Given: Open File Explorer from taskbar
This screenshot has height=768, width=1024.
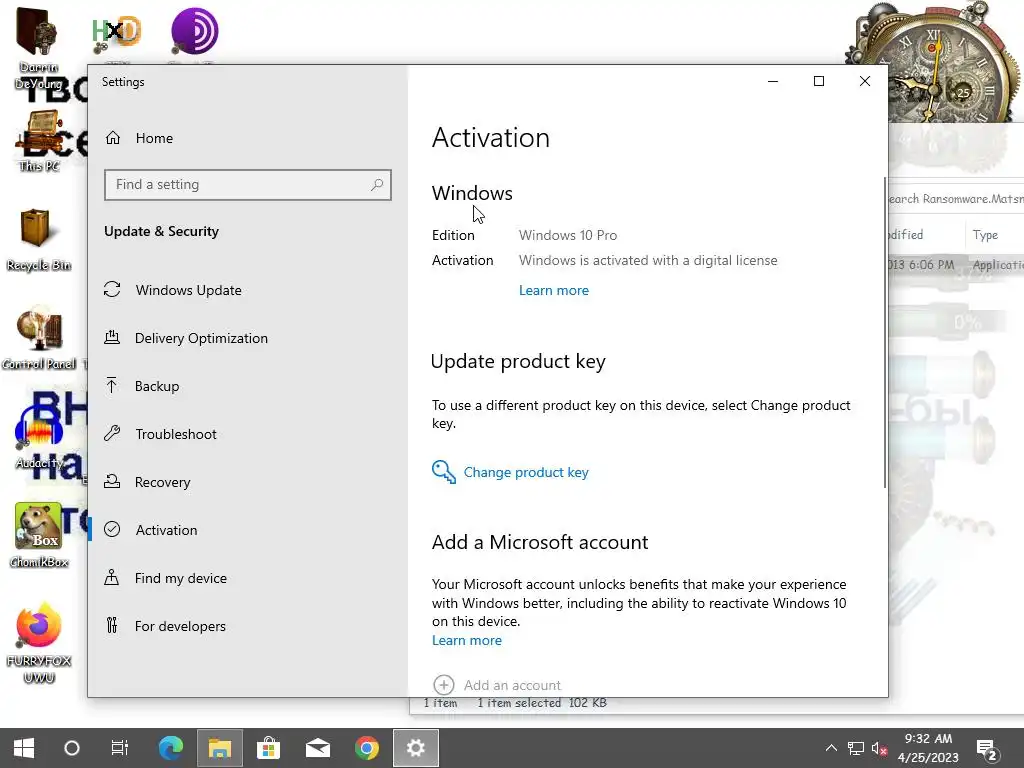Looking at the screenshot, I should click(x=220, y=748).
